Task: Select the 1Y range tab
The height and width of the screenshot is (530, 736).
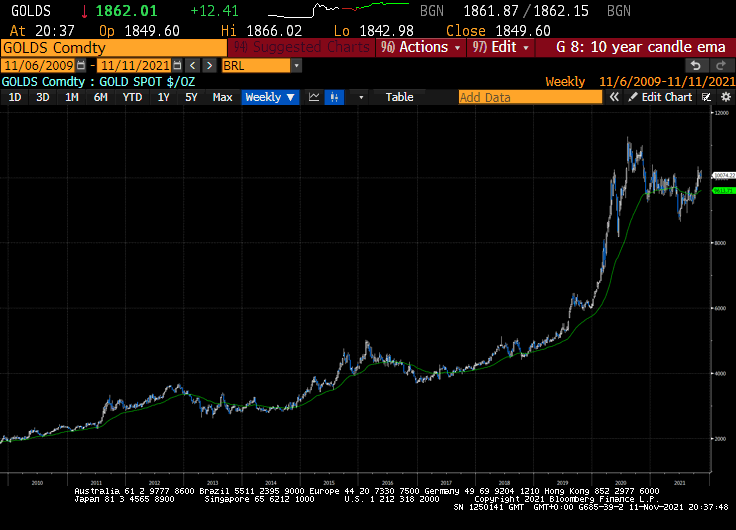Action: click(x=163, y=97)
